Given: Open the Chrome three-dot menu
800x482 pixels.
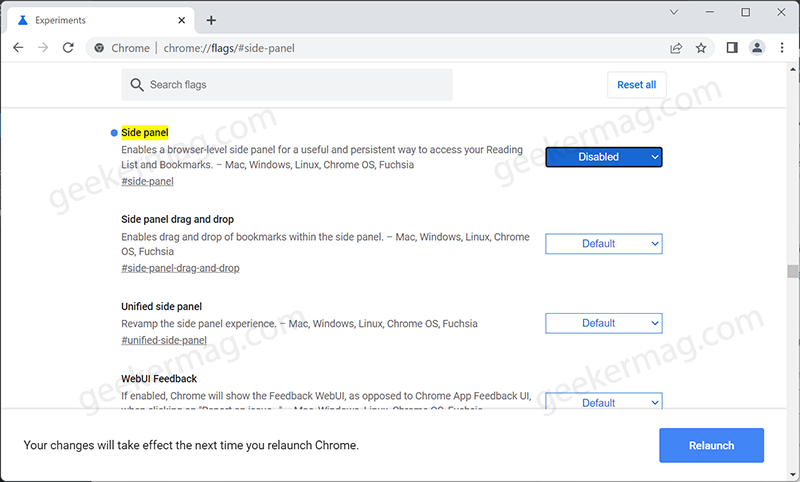Looking at the screenshot, I should coord(782,48).
